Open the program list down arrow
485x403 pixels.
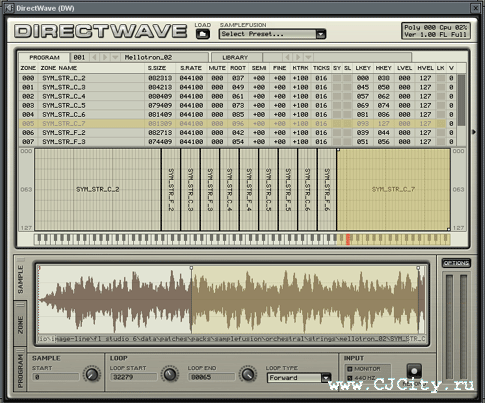[115, 57]
